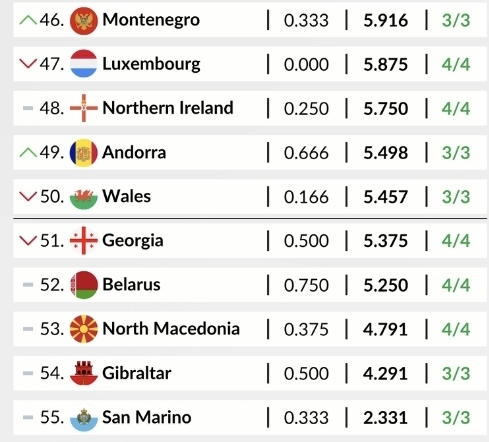Click the North Macedonia flag icon
Image resolution: width=489 pixels, height=442 pixels.
(84, 329)
